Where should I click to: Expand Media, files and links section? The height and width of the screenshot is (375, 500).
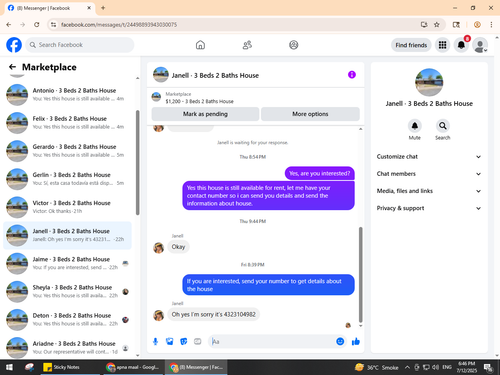(x=429, y=191)
